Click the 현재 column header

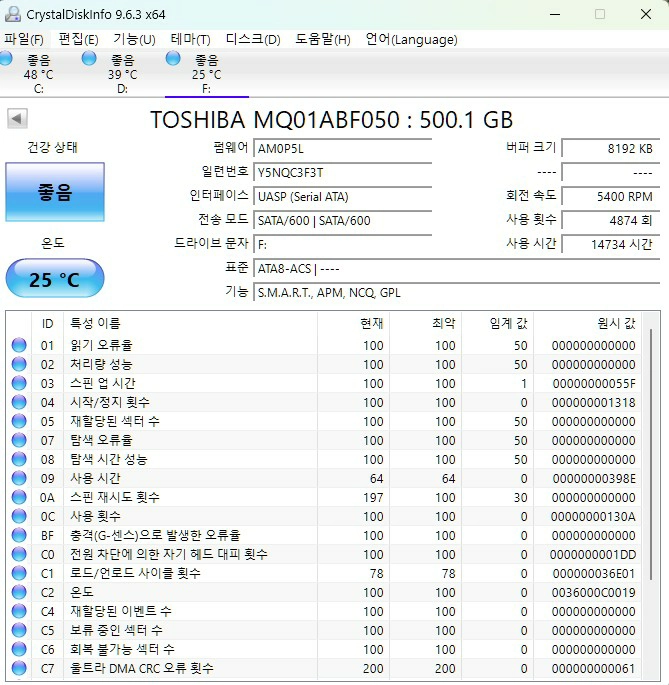[x=354, y=324]
